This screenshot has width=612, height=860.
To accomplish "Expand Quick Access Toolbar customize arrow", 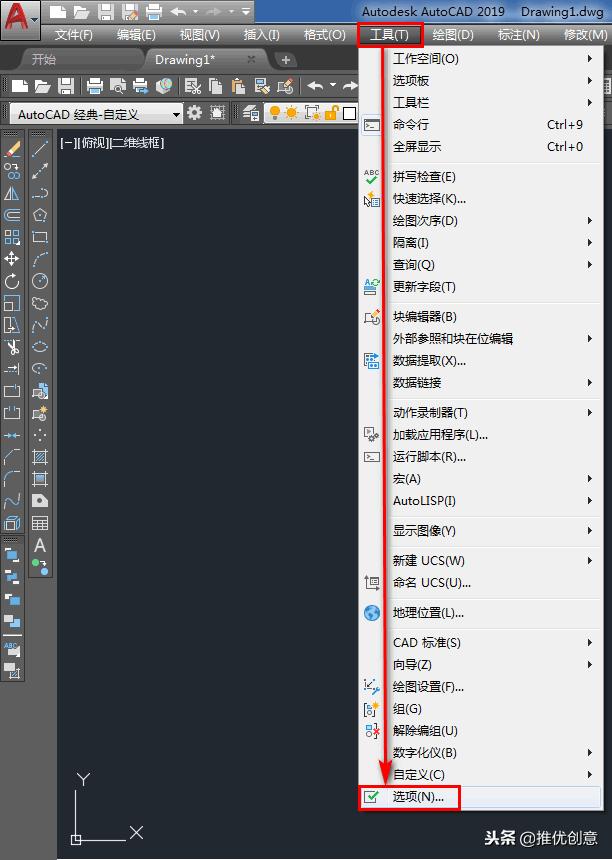I will (246, 12).
